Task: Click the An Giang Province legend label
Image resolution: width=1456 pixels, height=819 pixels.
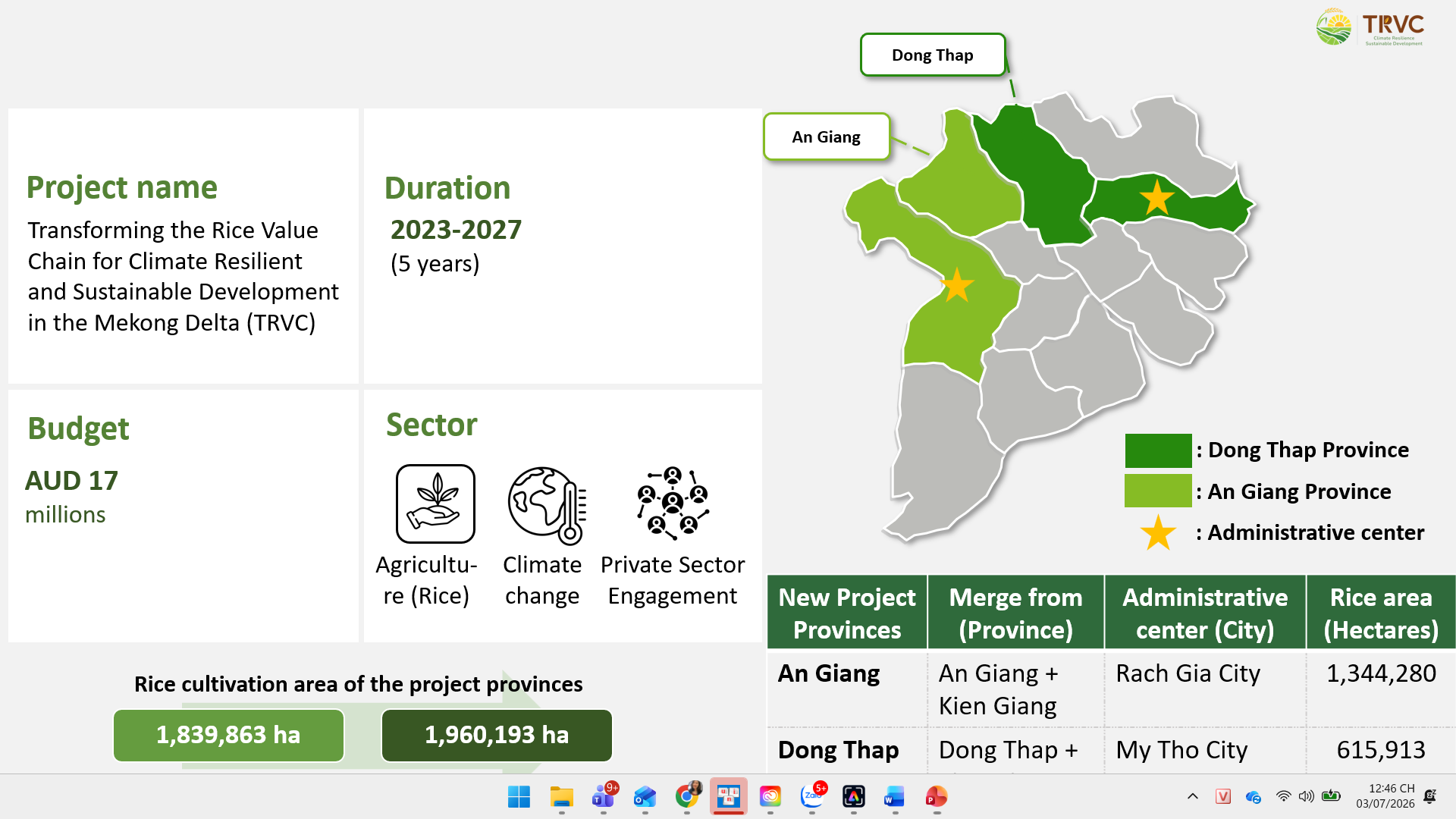Action: (x=1294, y=491)
